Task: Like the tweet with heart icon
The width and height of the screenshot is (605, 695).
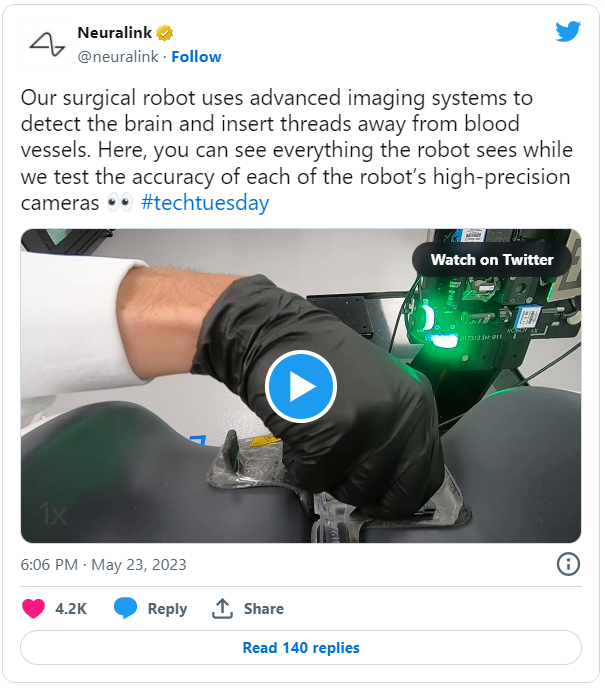Action: (33, 608)
